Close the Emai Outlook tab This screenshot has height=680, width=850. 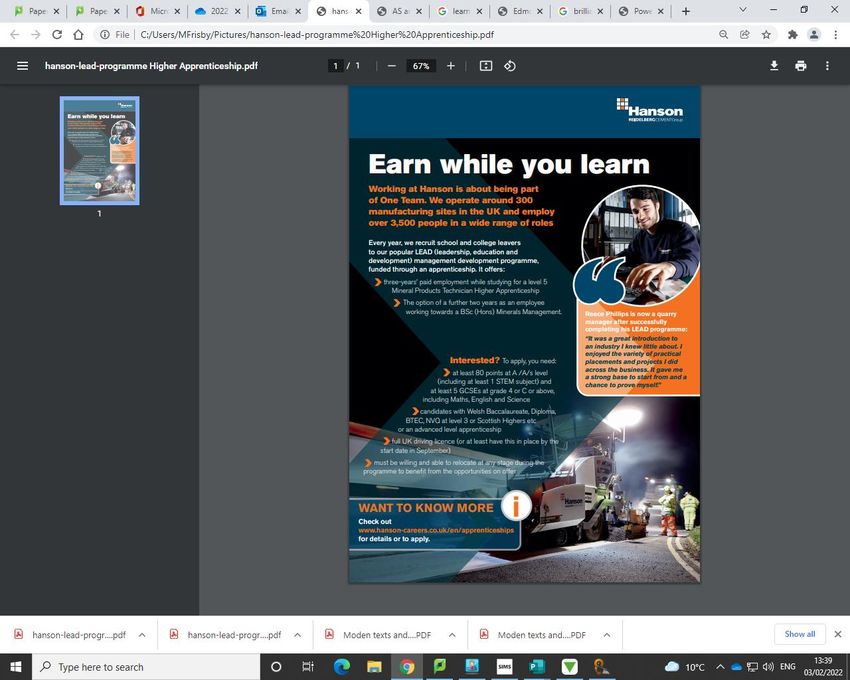[x=298, y=11]
